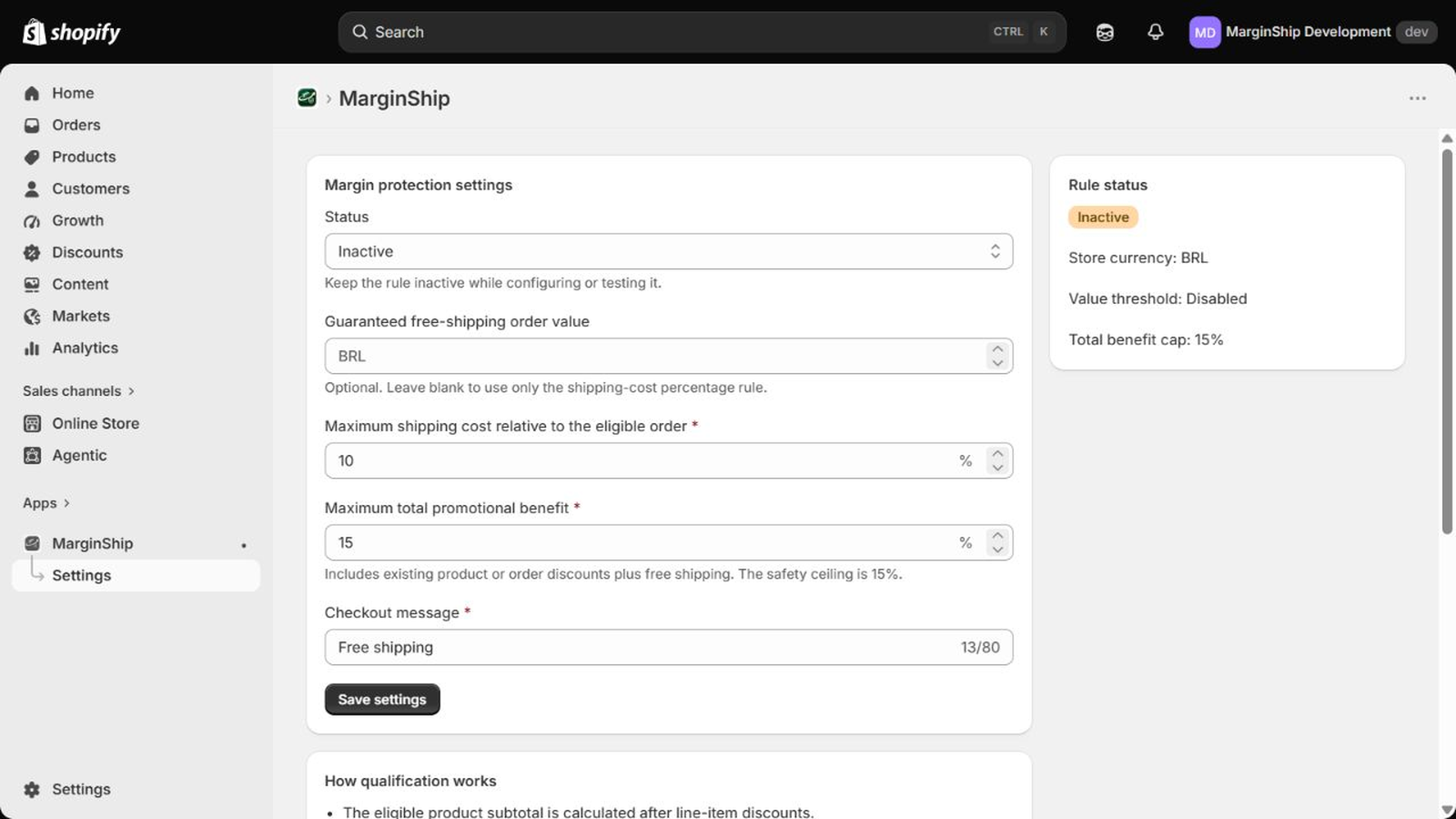Viewport: 1456px width, 819px height.
Task: Decrease the maximum shipping cost percentage
Action: click(x=997, y=468)
